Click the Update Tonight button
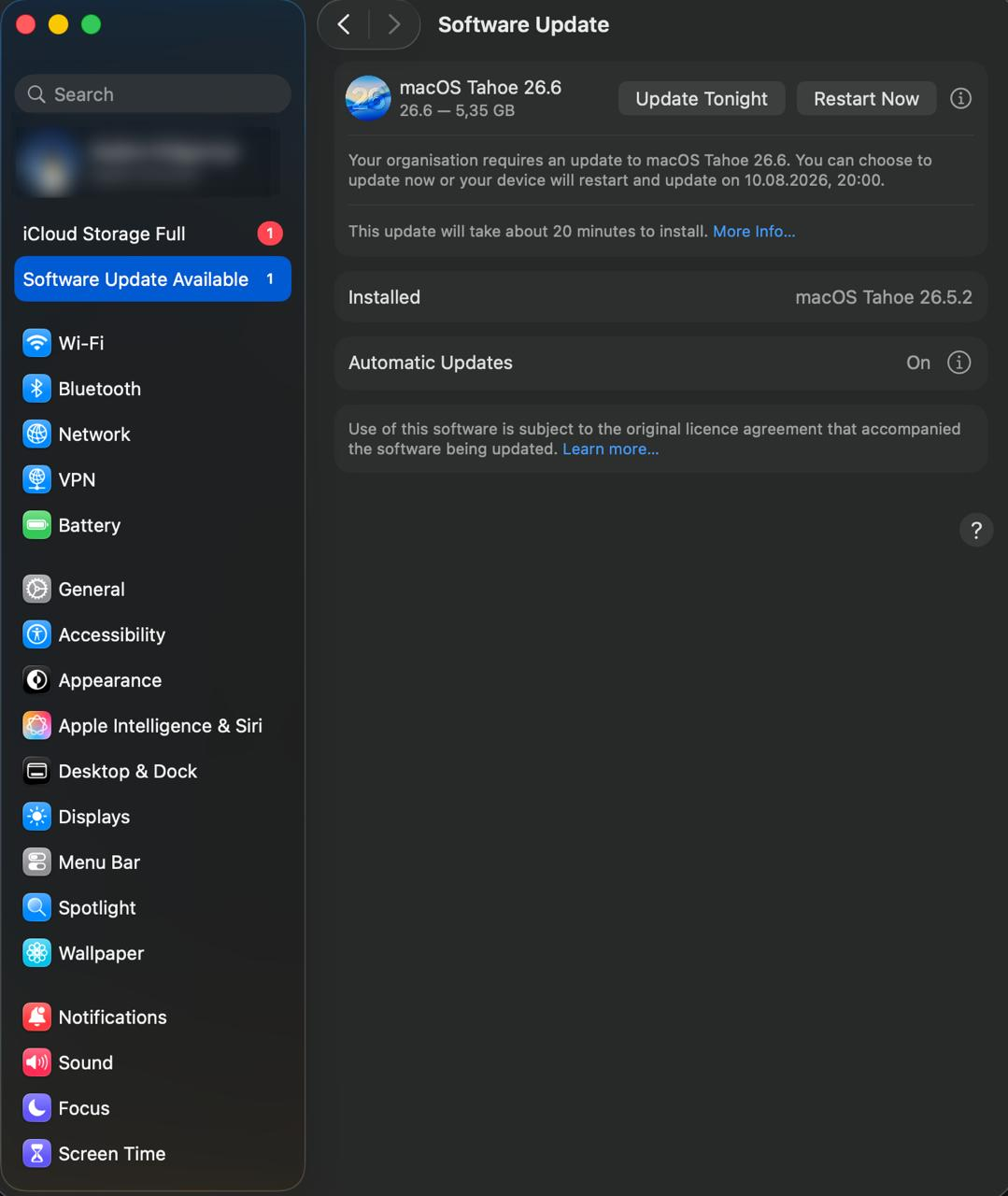Viewport: 1008px width, 1196px height. tap(702, 99)
